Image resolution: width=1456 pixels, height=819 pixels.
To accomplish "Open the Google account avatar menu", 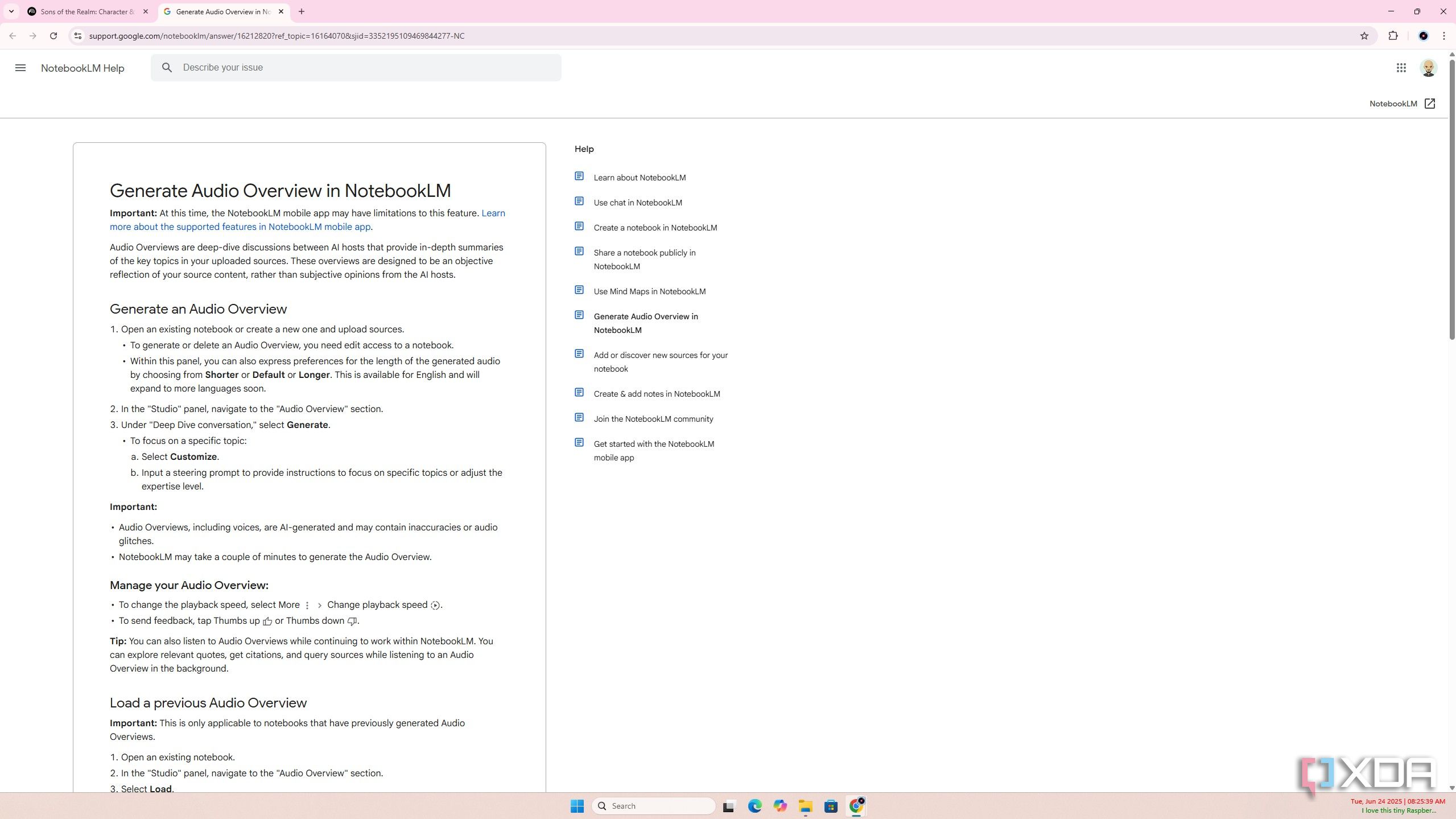I will pos(1429,68).
